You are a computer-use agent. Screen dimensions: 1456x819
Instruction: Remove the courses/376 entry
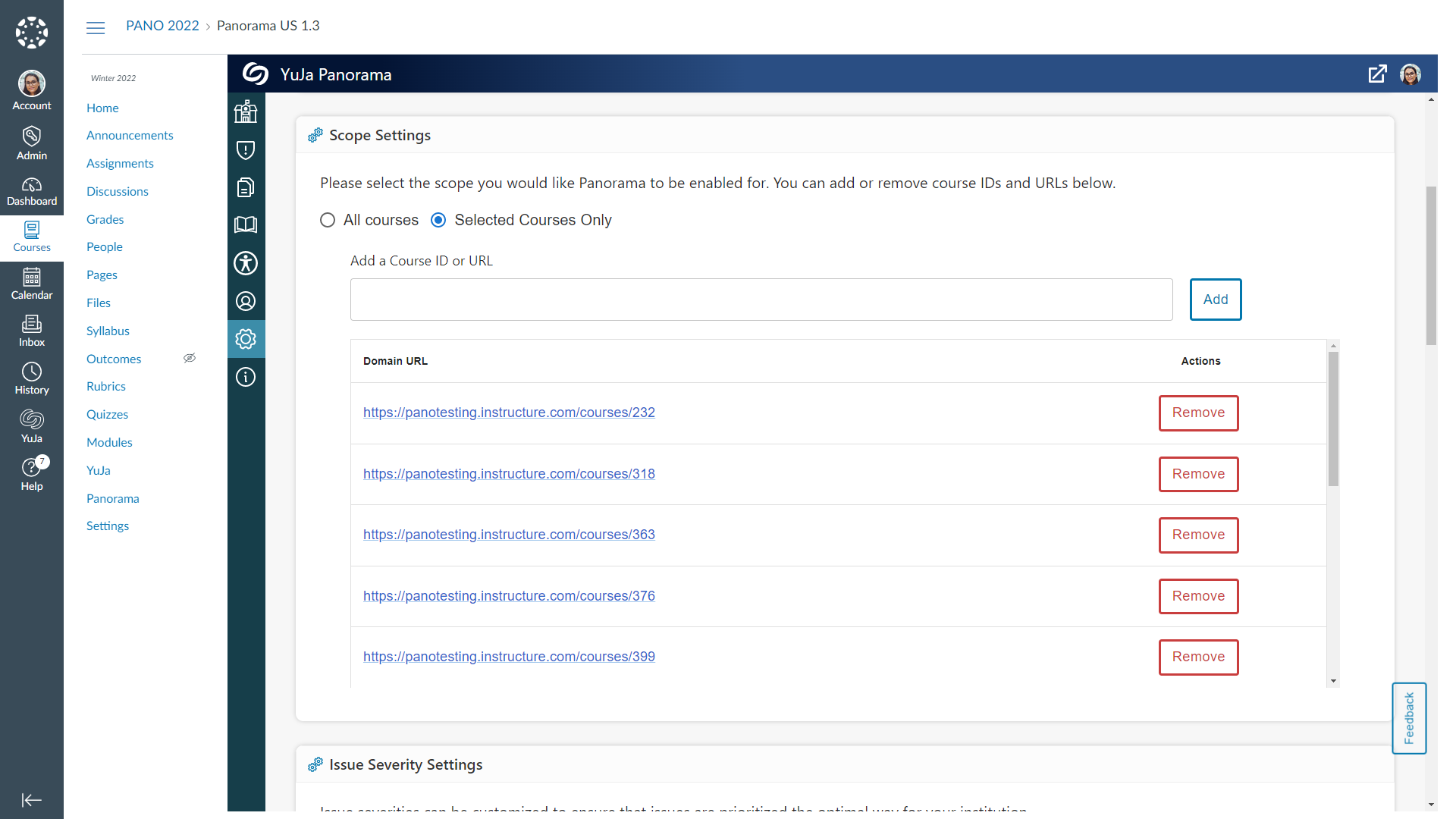click(1198, 596)
